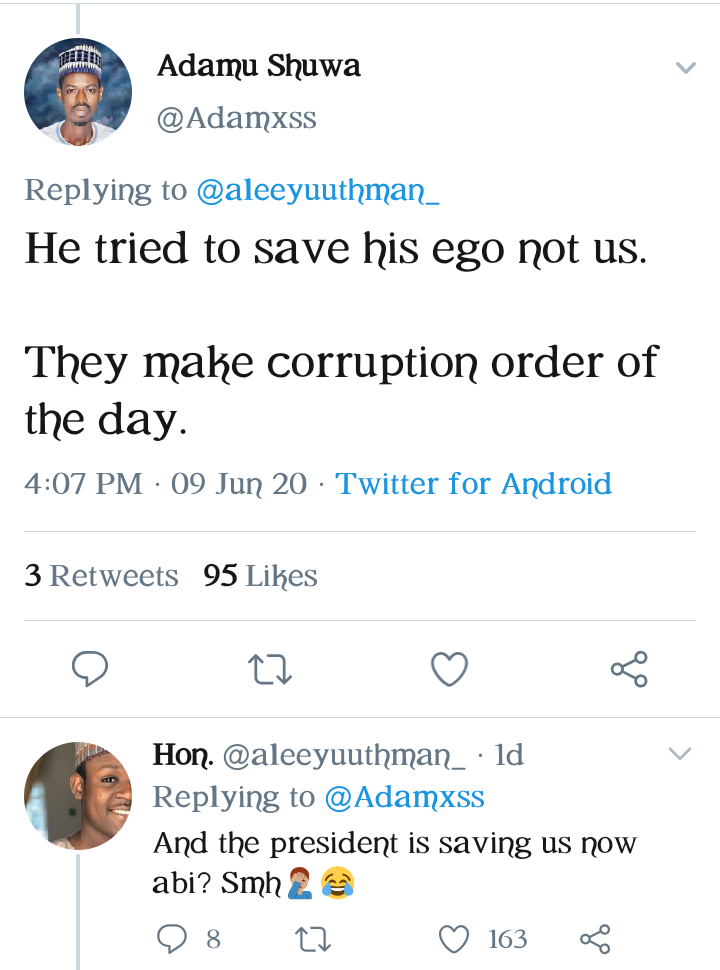
Task: Open @Adamxss mention in the reply
Action: click(404, 797)
